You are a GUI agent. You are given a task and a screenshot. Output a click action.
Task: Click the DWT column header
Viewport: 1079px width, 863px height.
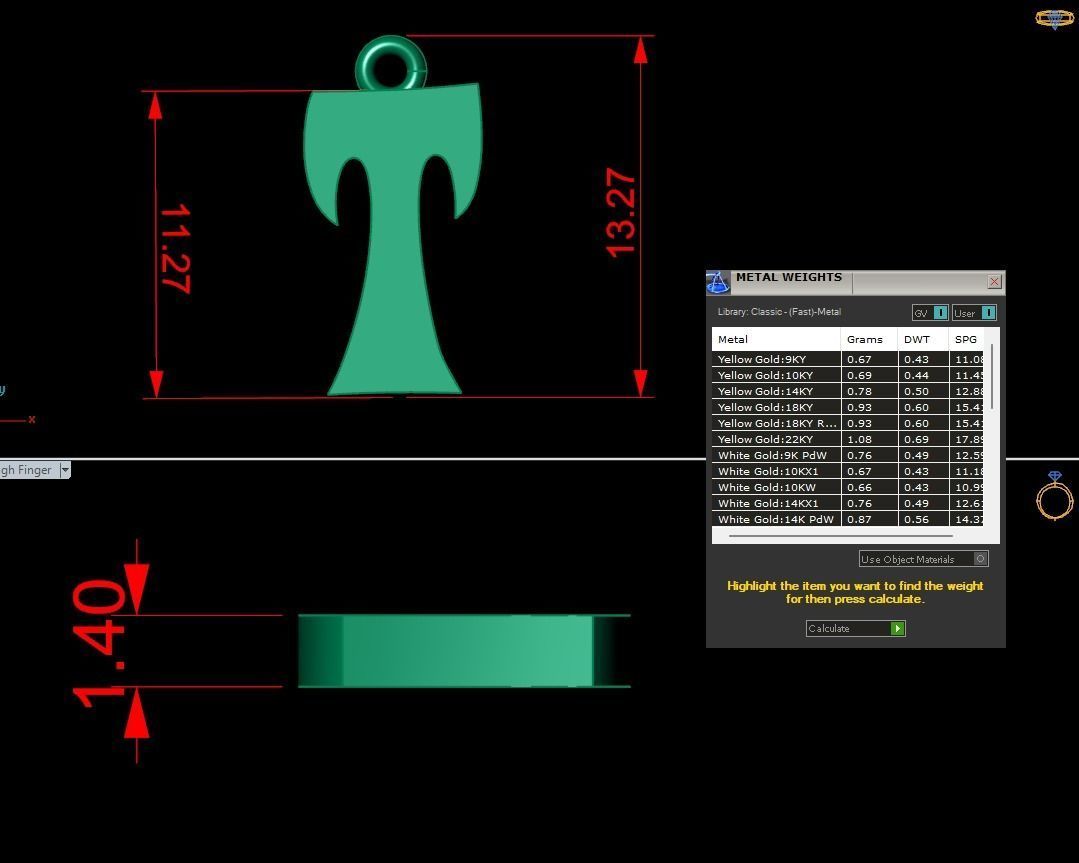coord(923,339)
